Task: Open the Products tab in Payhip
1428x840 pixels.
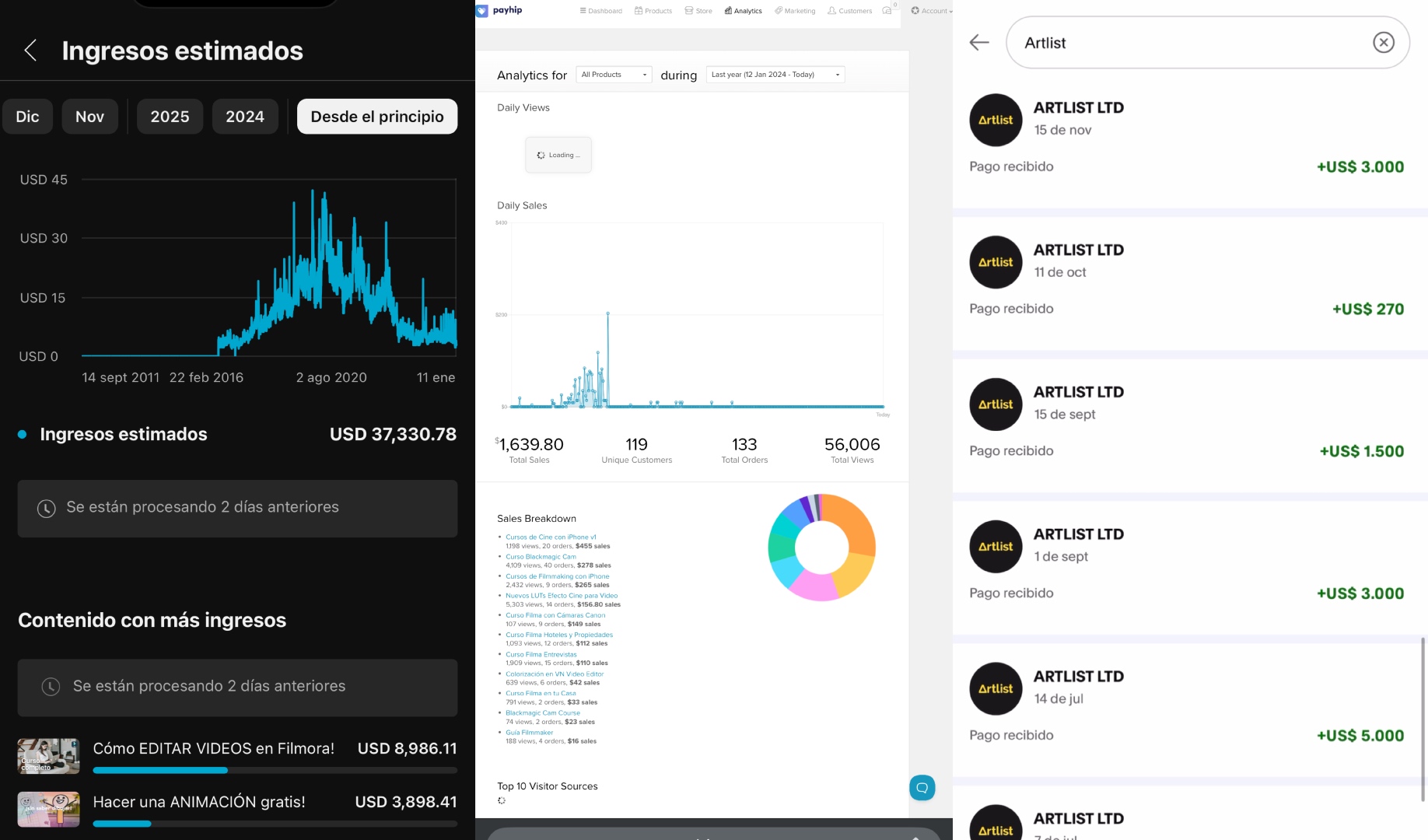Action: pos(653,11)
